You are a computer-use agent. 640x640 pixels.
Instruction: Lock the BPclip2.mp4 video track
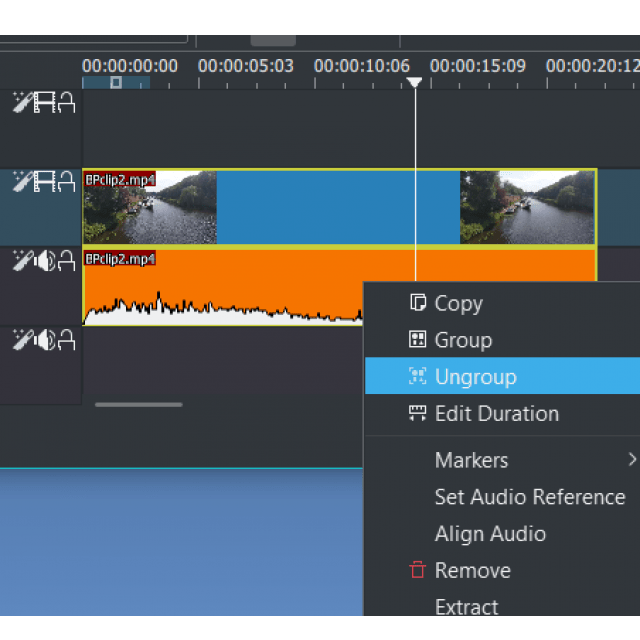(x=66, y=182)
